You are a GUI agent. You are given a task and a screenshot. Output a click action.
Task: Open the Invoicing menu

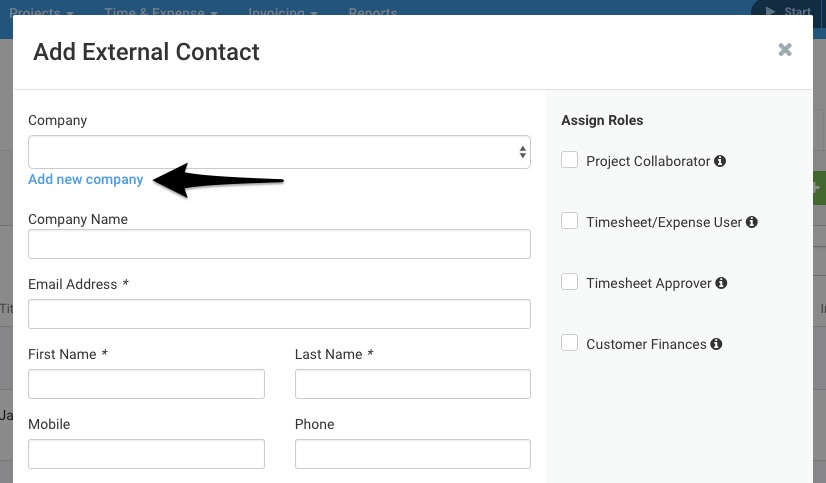[283, 11]
